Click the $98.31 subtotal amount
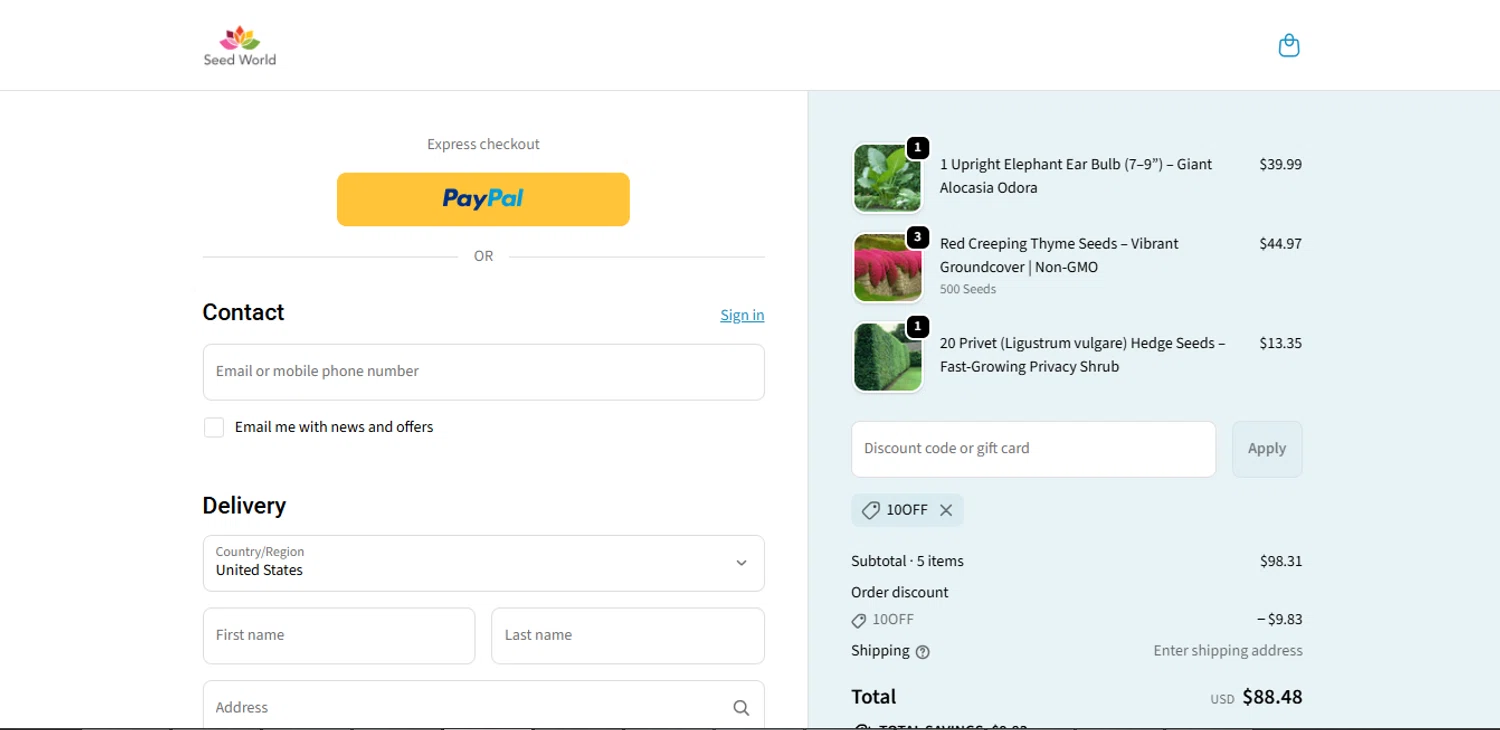This screenshot has width=1500, height=730. [x=1281, y=561]
